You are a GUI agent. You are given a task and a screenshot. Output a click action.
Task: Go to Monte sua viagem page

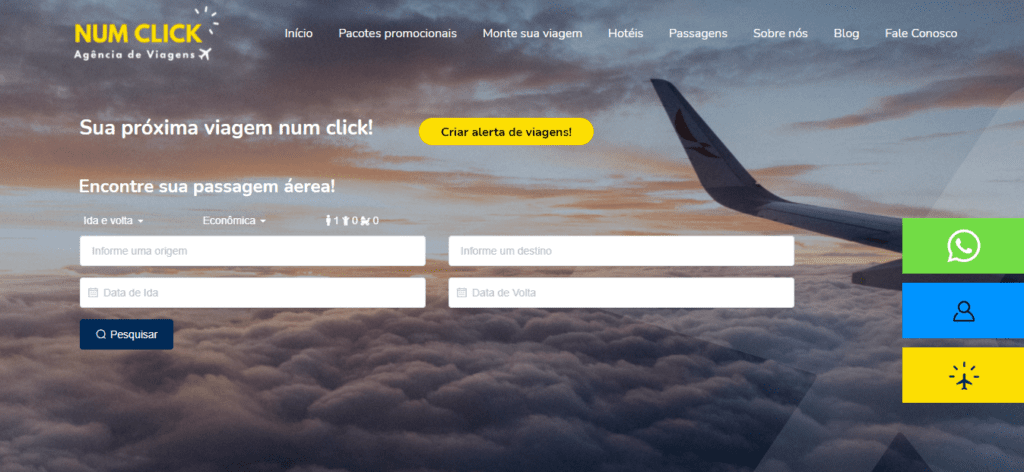[532, 33]
